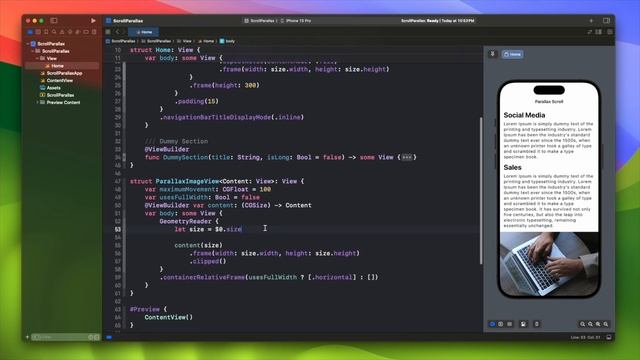Select the Home editor tab
This screenshot has width=640, height=360.
coord(144,32)
